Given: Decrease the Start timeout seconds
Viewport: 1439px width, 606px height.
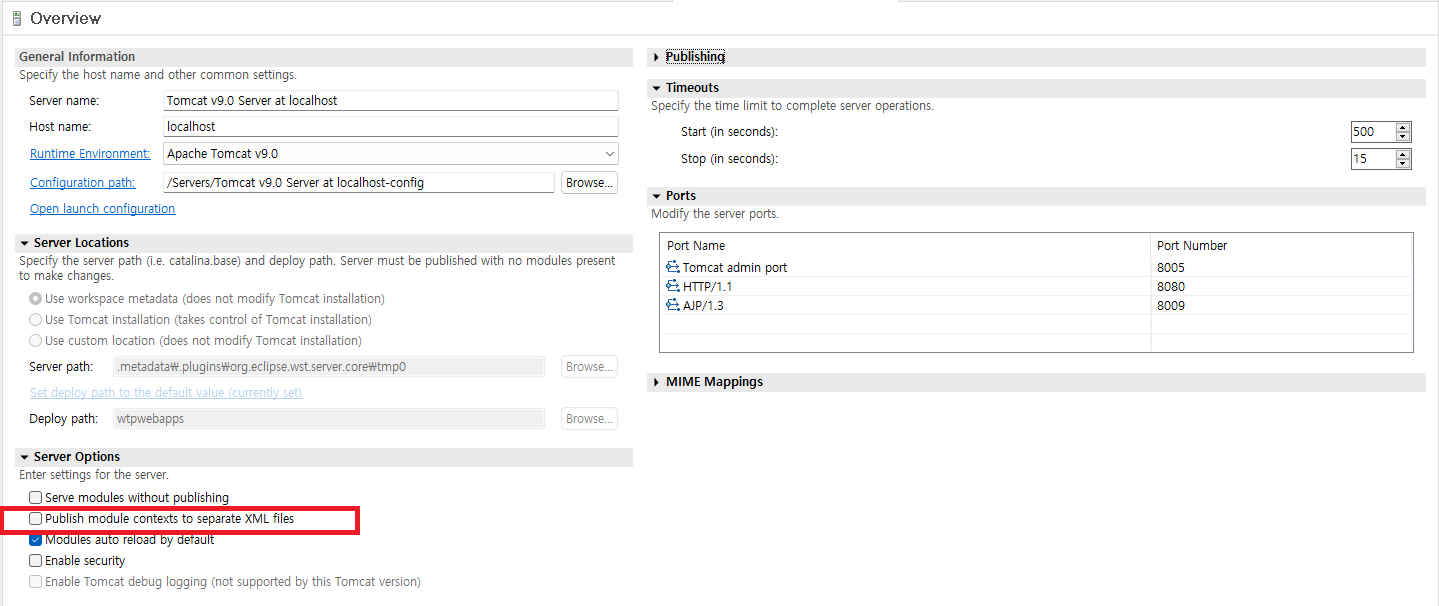Looking at the screenshot, I should click(1403, 136).
